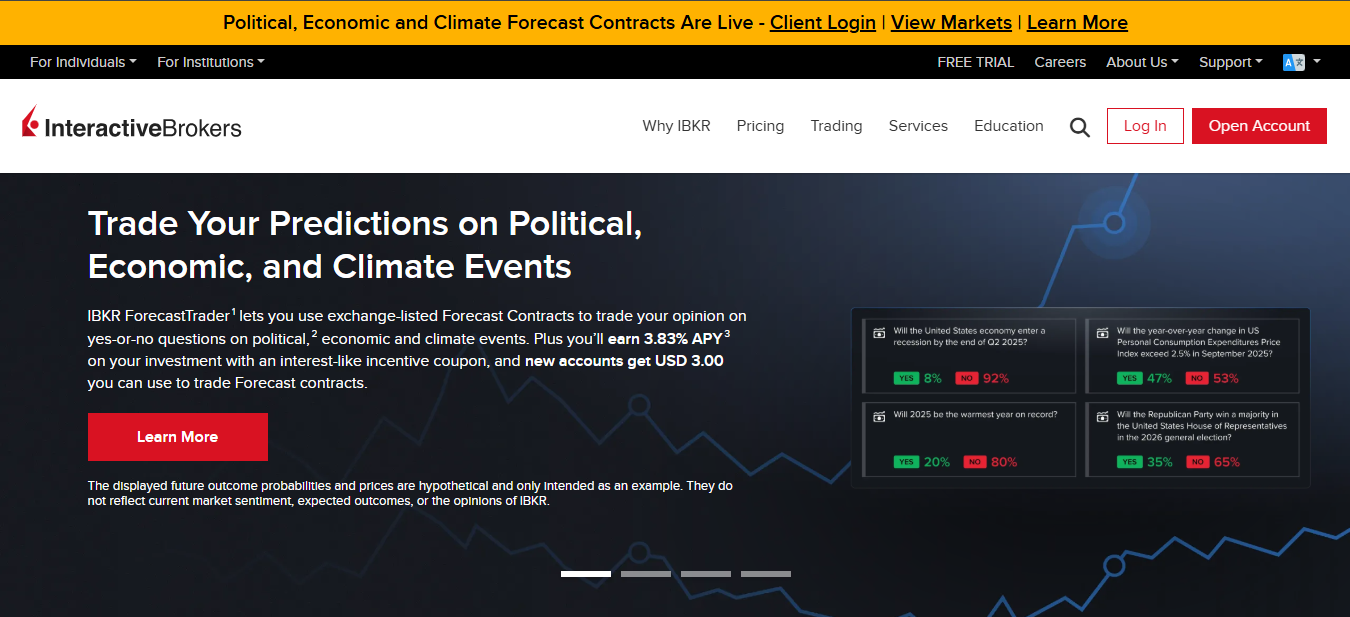Go to the second carousel slide indicator
Image resolution: width=1350 pixels, height=617 pixels.
click(646, 574)
